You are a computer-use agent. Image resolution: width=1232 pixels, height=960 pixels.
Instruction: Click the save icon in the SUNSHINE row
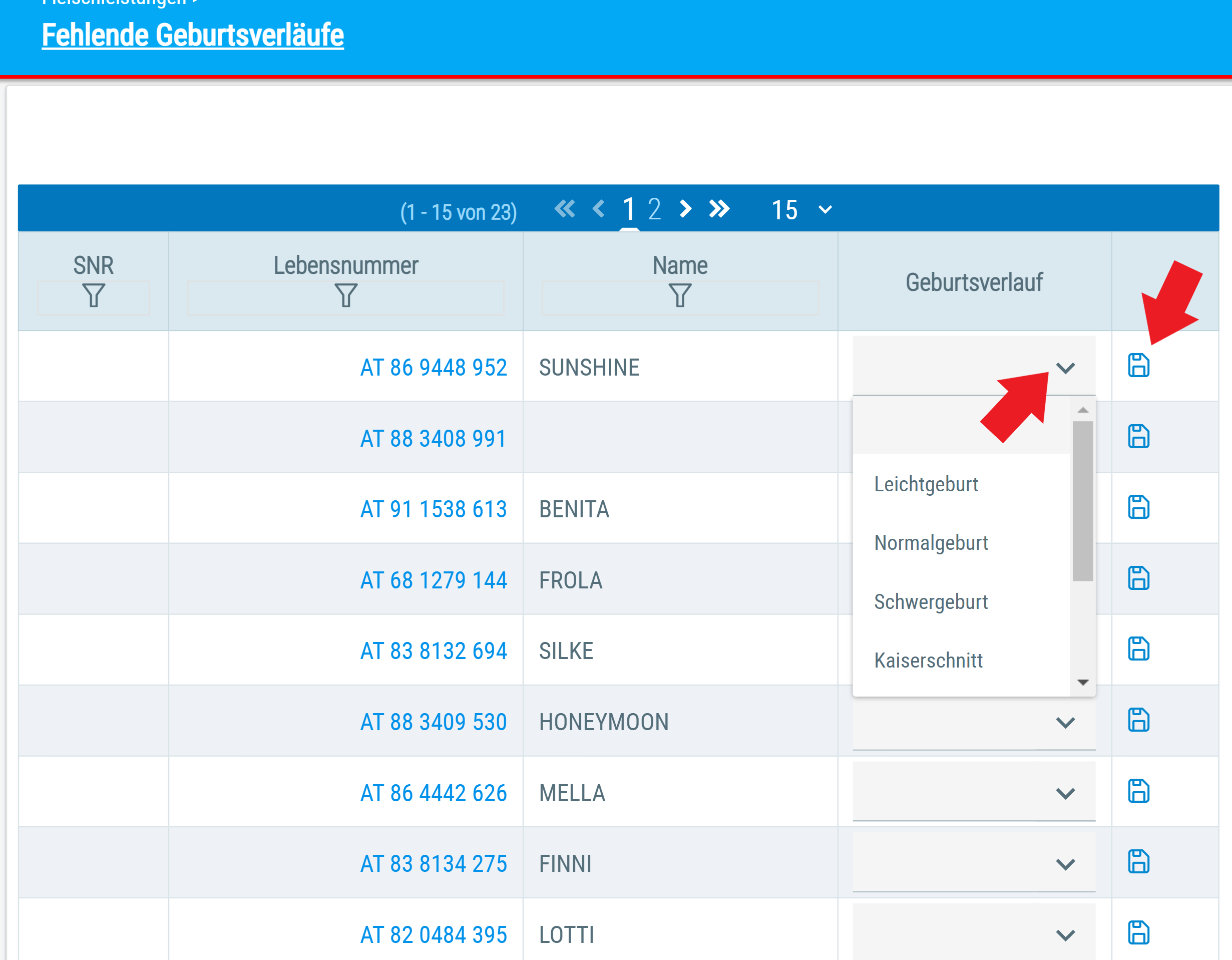tap(1138, 366)
